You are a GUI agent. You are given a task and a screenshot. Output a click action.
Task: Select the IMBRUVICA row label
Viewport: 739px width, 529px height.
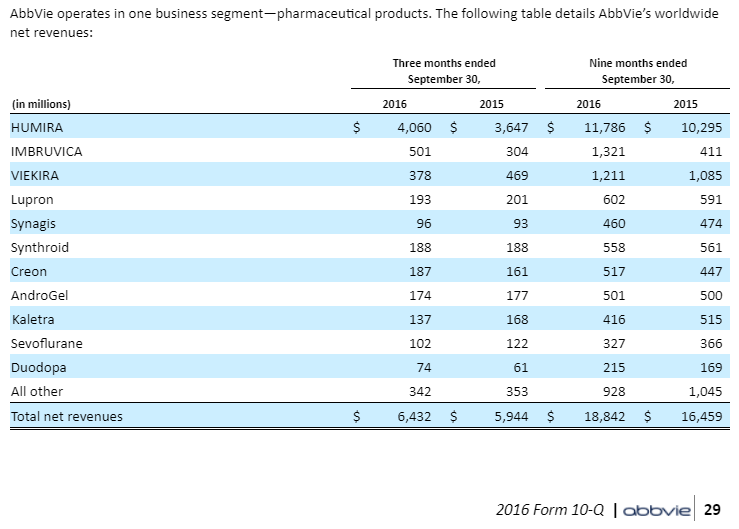[46, 151]
